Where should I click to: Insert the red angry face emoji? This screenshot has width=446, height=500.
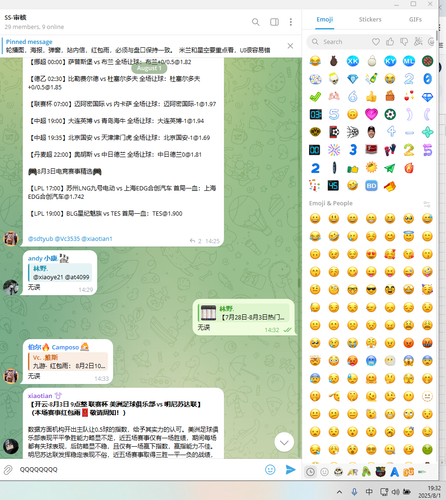(409, 343)
